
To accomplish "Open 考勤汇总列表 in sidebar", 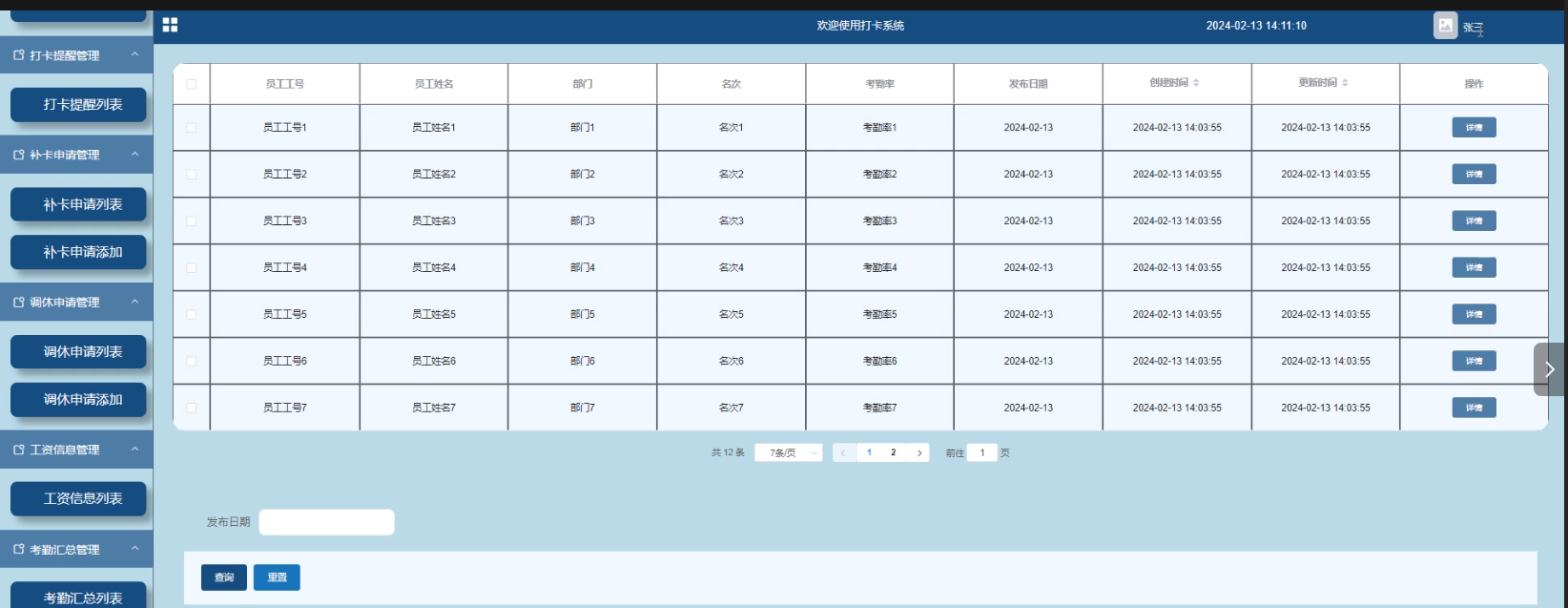I will click(78, 596).
